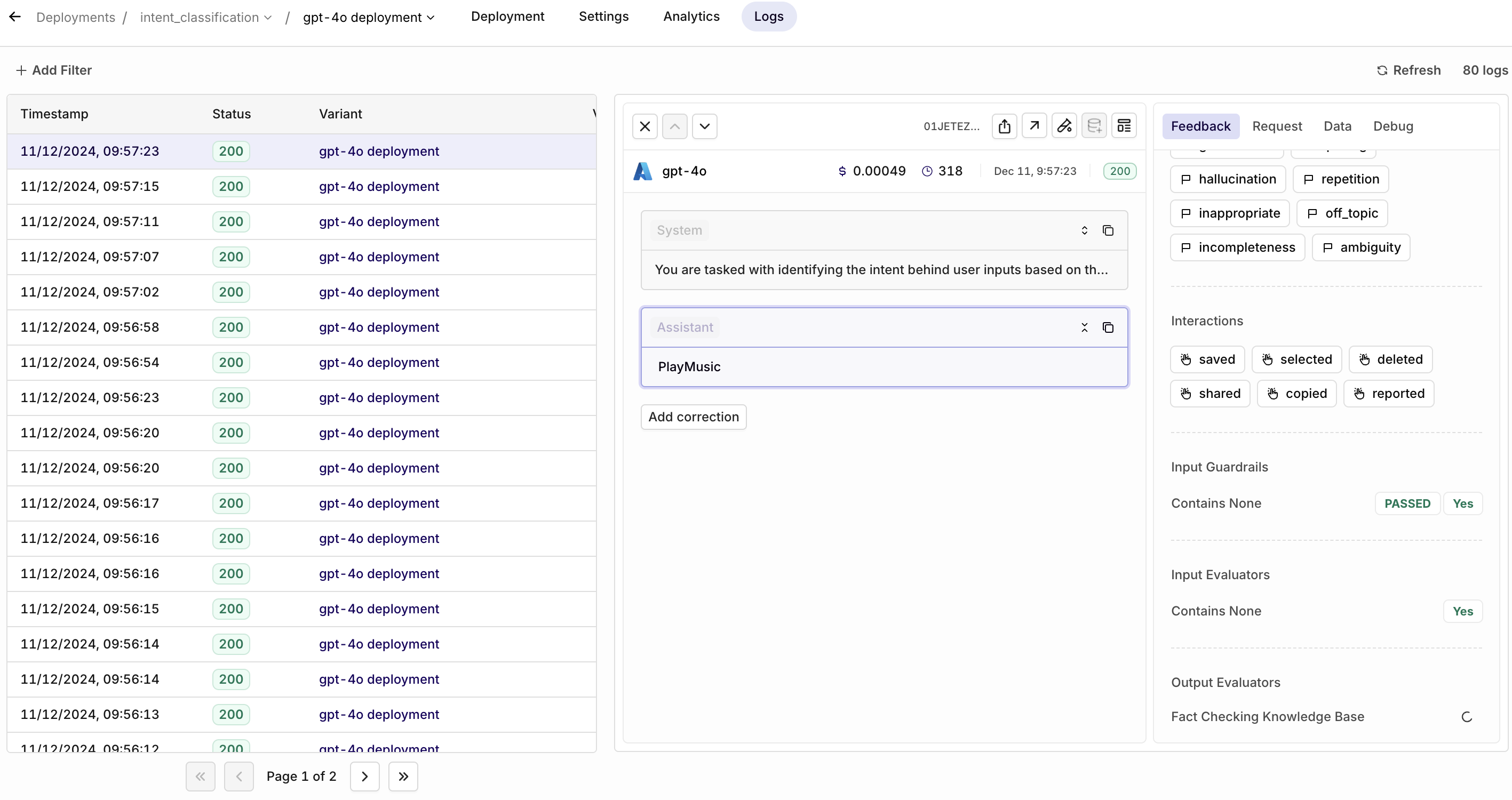Click the back arrow to Deployments
The width and height of the screenshot is (1512, 800).
15,17
